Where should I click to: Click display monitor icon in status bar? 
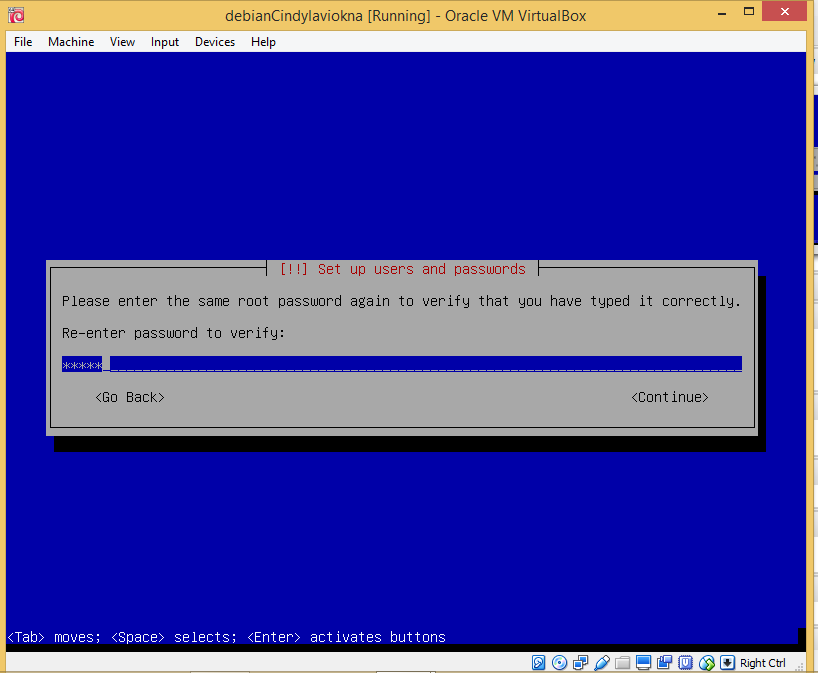643,663
